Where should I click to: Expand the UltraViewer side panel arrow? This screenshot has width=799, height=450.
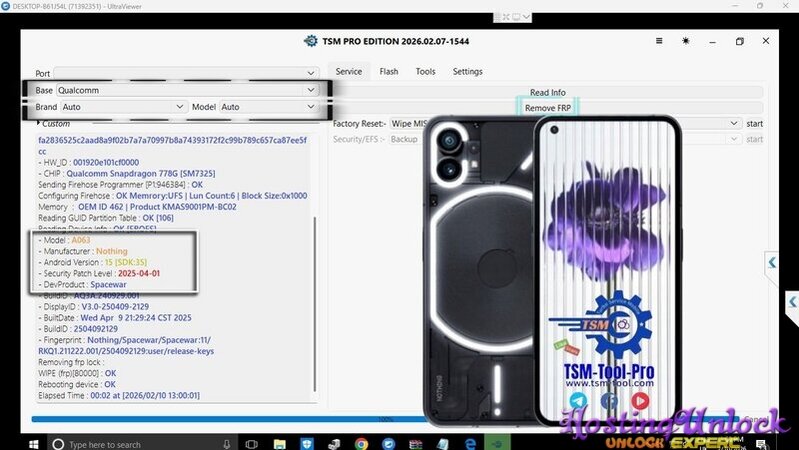pos(773,263)
